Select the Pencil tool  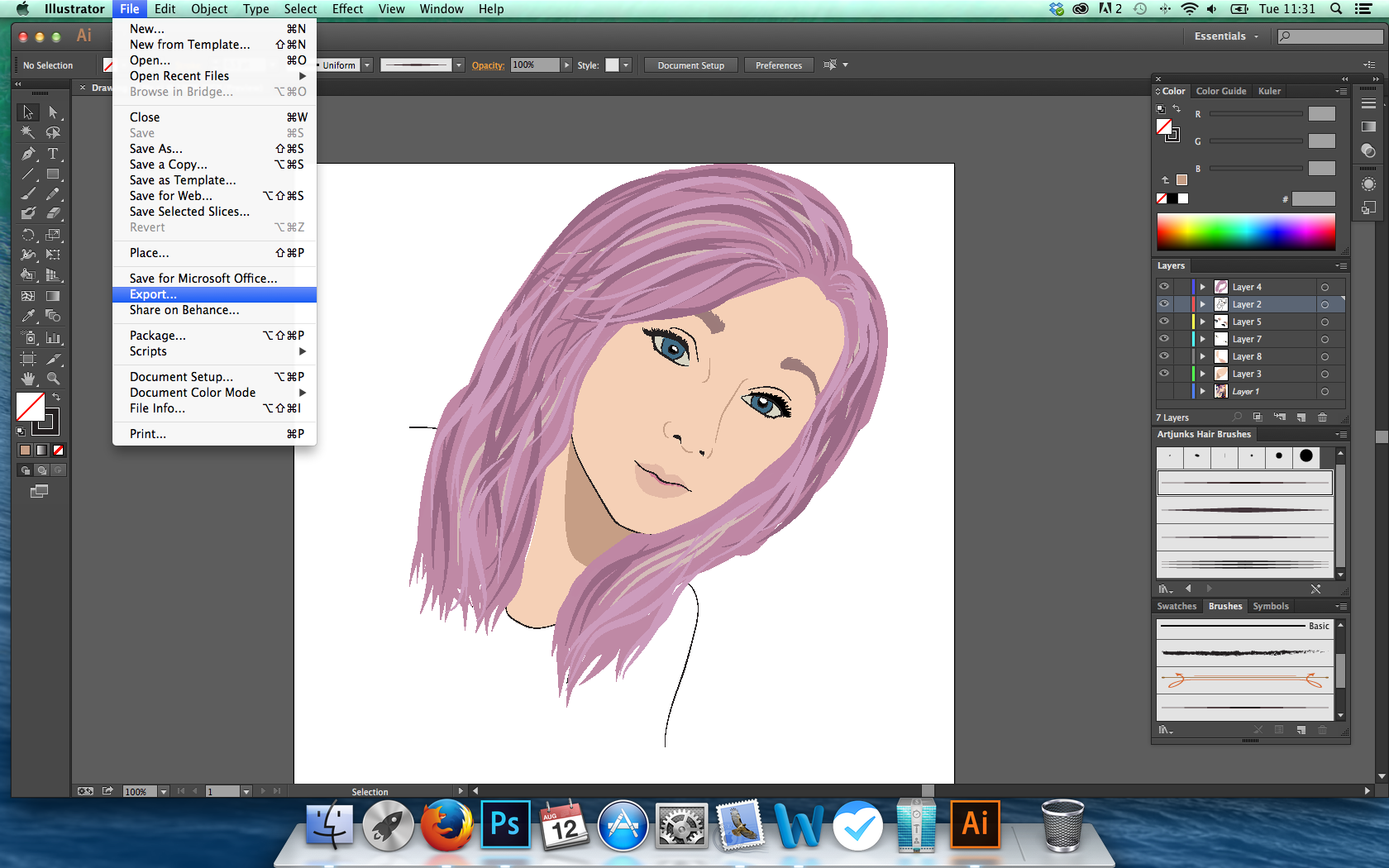[53, 193]
